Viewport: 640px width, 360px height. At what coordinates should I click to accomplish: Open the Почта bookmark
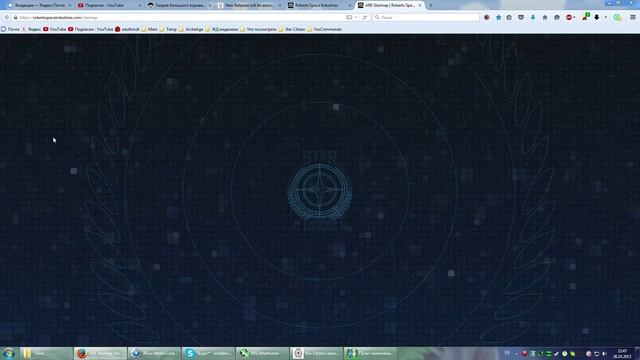point(10,29)
